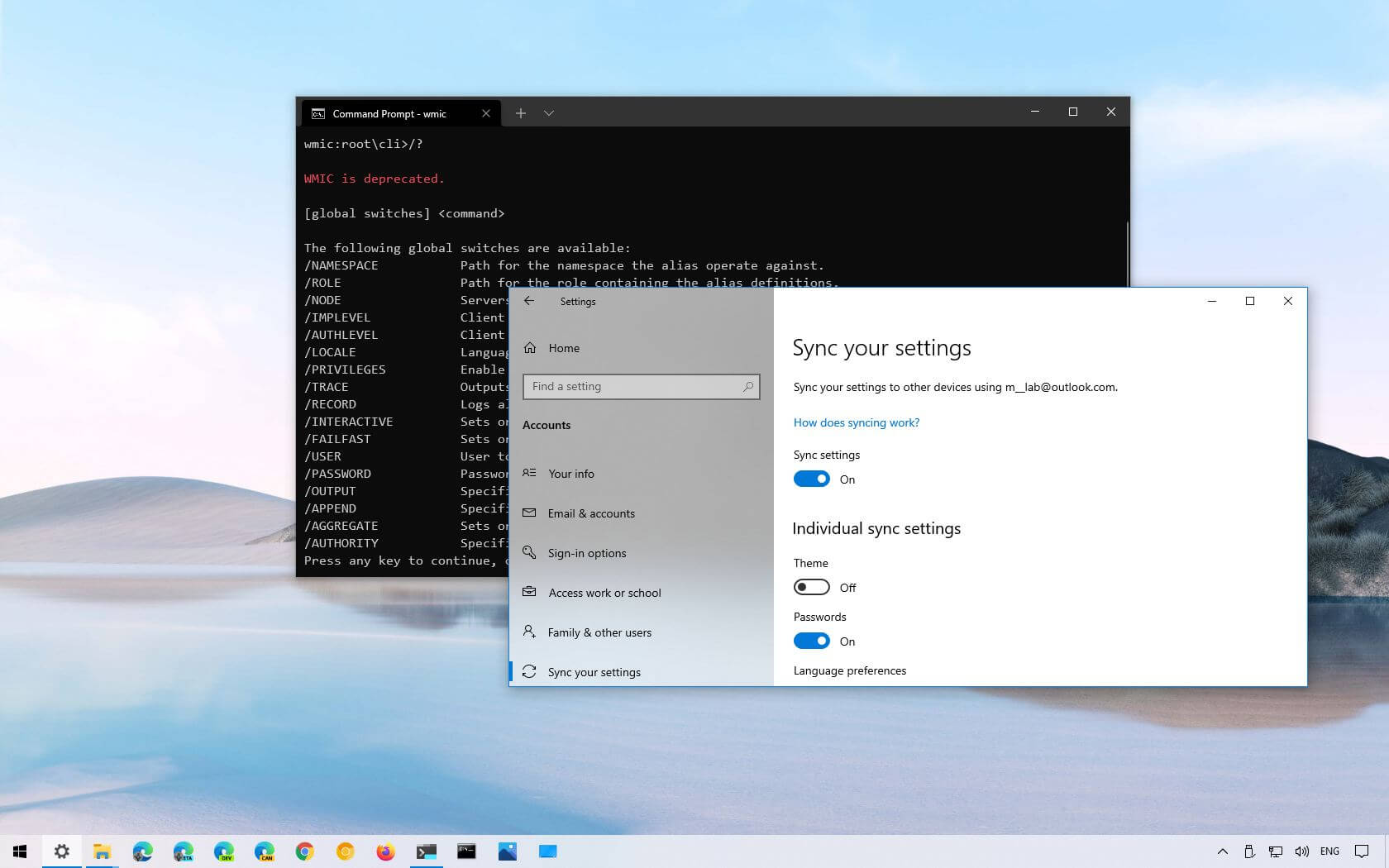1389x868 pixels.
Task: Open Sign-in options page
Action: [x=586, y=553]
